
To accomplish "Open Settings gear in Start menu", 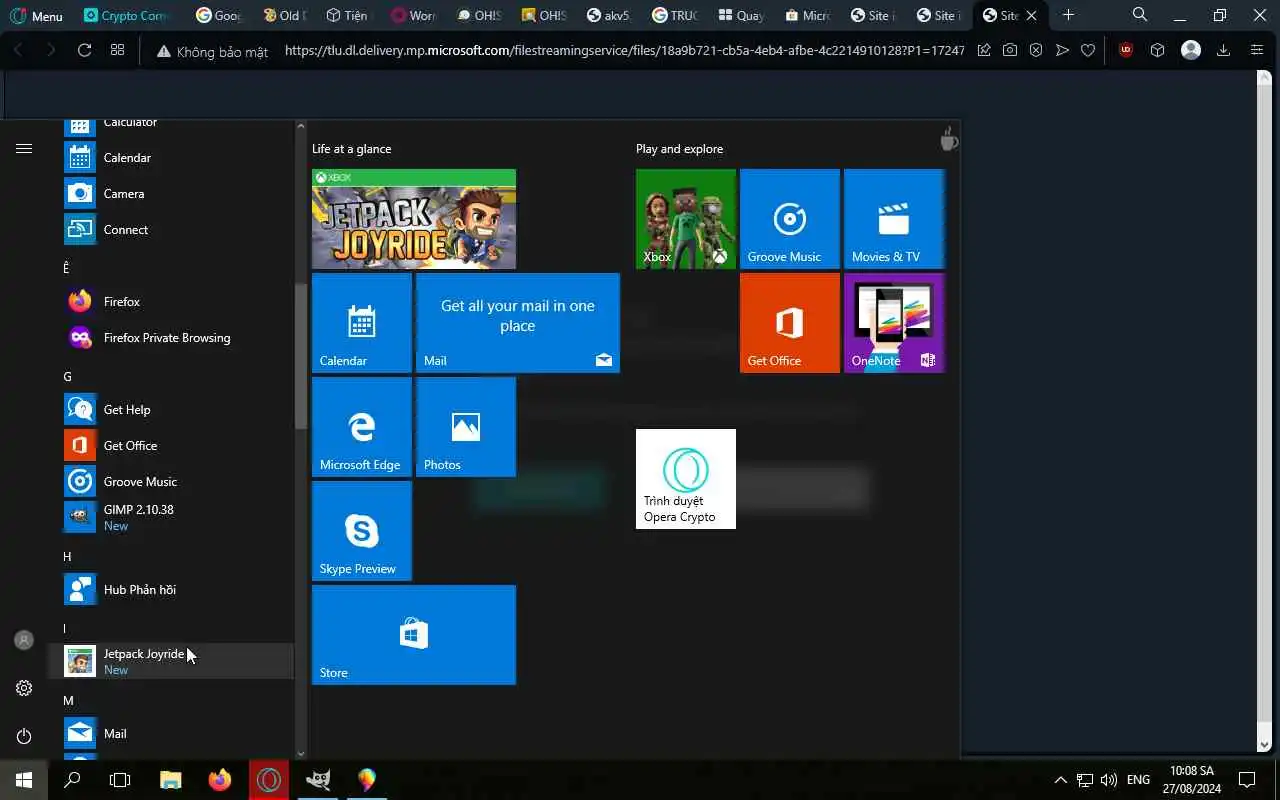I will pos(24,688).
